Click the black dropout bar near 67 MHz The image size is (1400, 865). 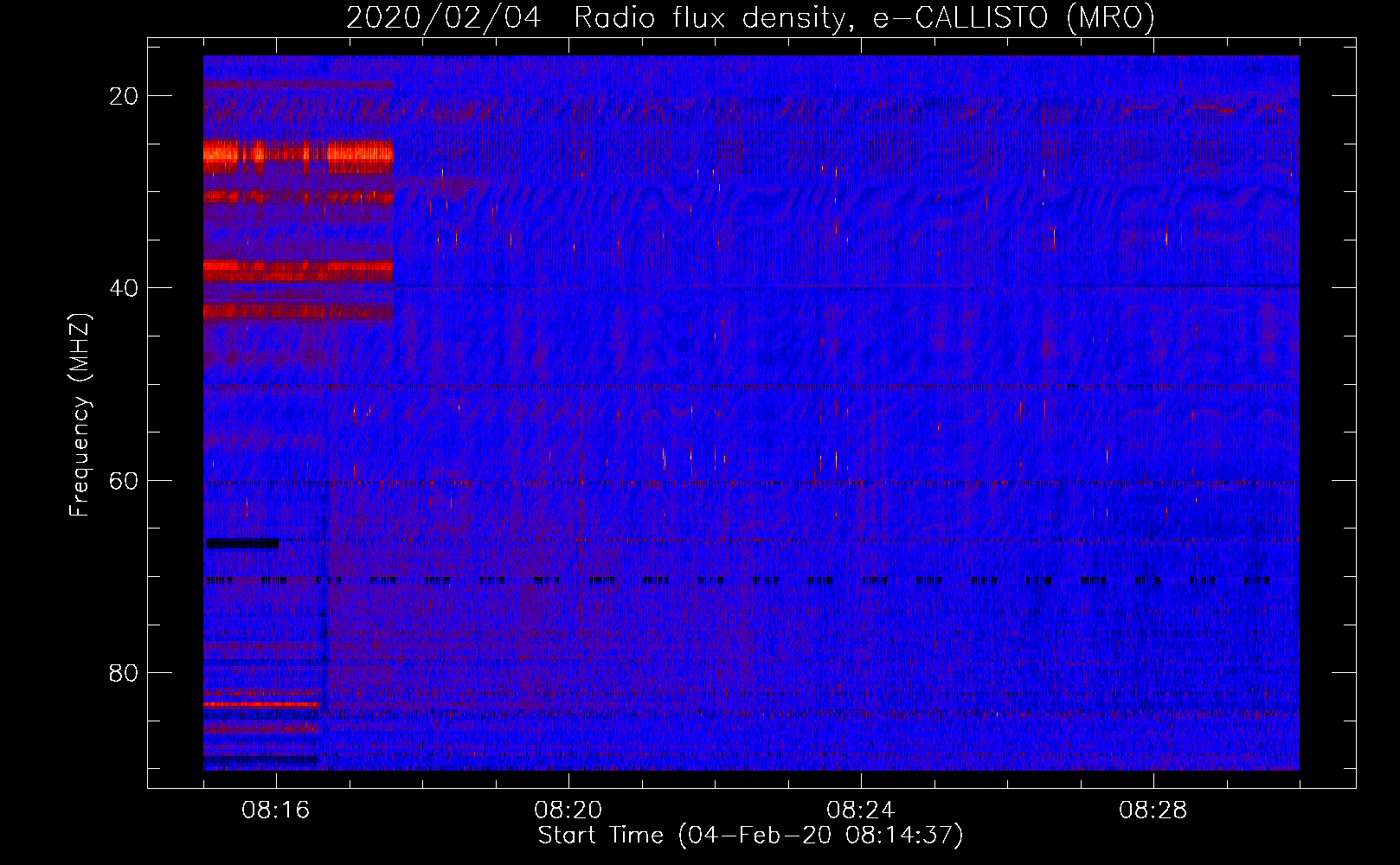pos(241,543)
